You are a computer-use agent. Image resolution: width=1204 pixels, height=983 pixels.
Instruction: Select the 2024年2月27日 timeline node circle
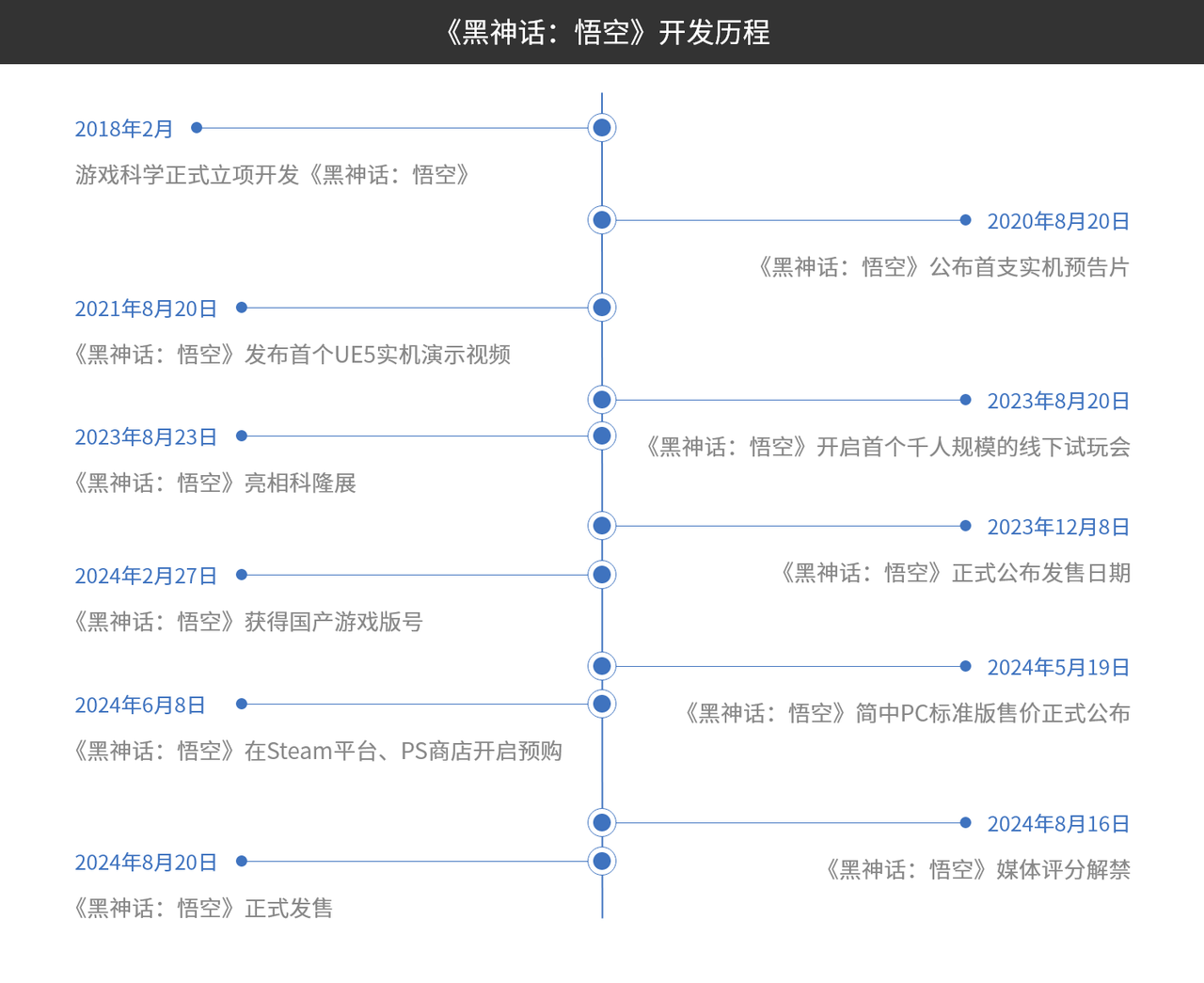tap(602, 575)
